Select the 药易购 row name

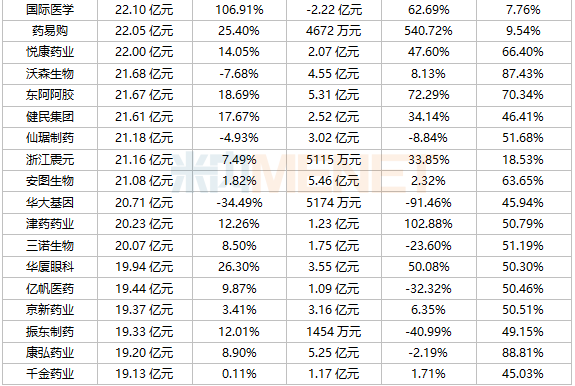(50, 31)
